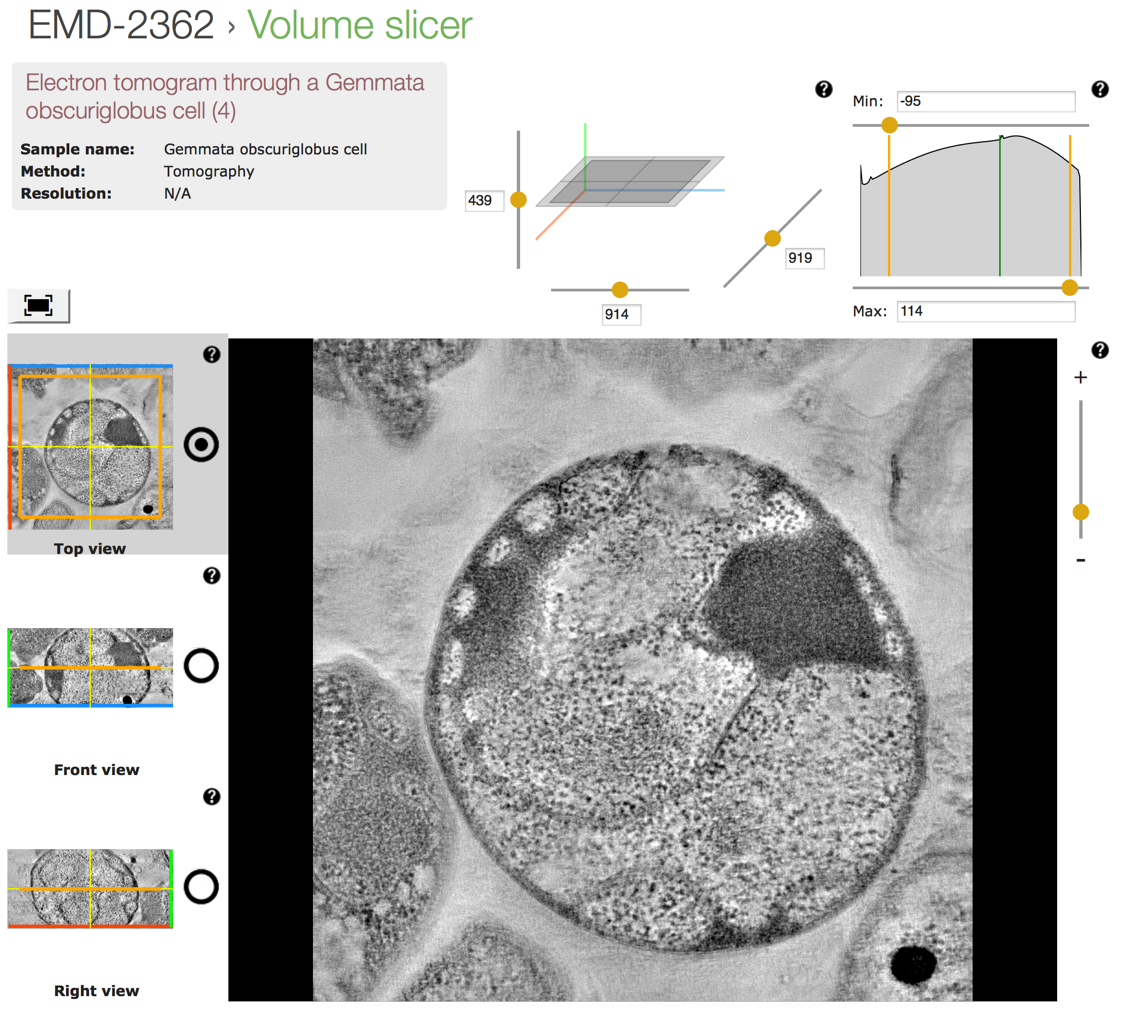
Task: Click the Min intensity input field
Action: (985, 101)
